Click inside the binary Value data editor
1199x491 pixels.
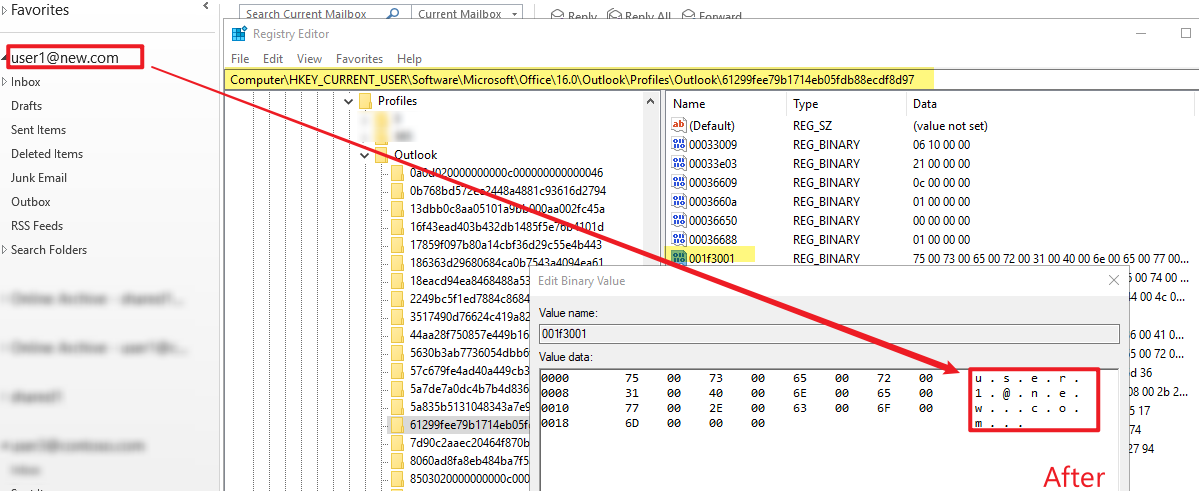pos(829,430)
